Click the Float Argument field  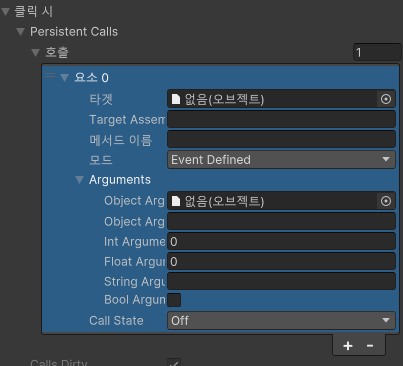click(281, 261)
